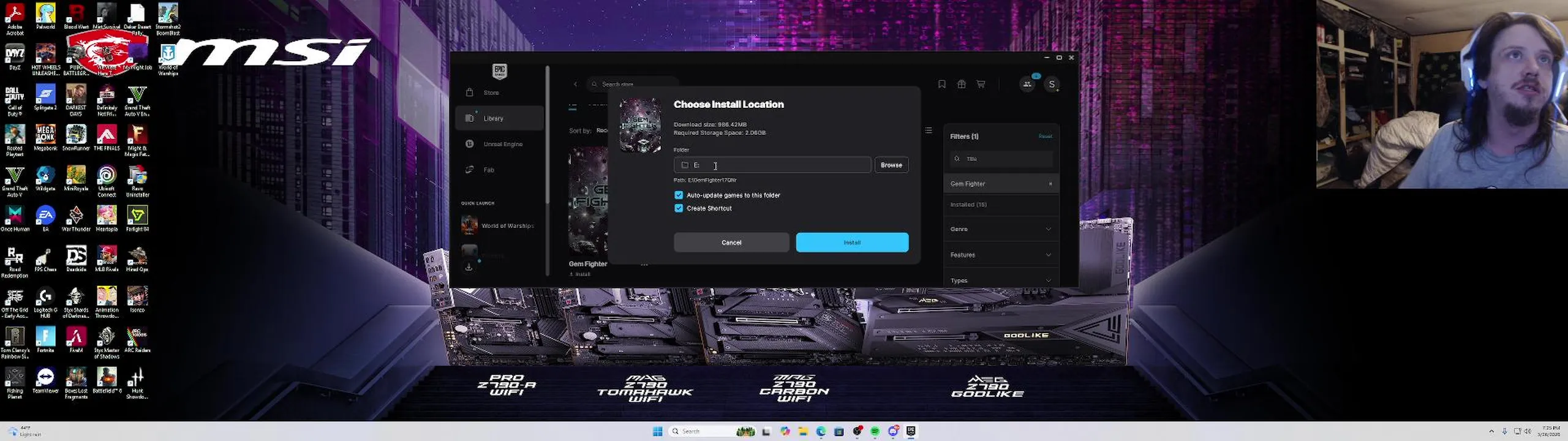The image size is (1568, 441).
Task: Click the Gem Fighter dialog thumbnail
Action: pyautogui.click(x=640, y=125)
